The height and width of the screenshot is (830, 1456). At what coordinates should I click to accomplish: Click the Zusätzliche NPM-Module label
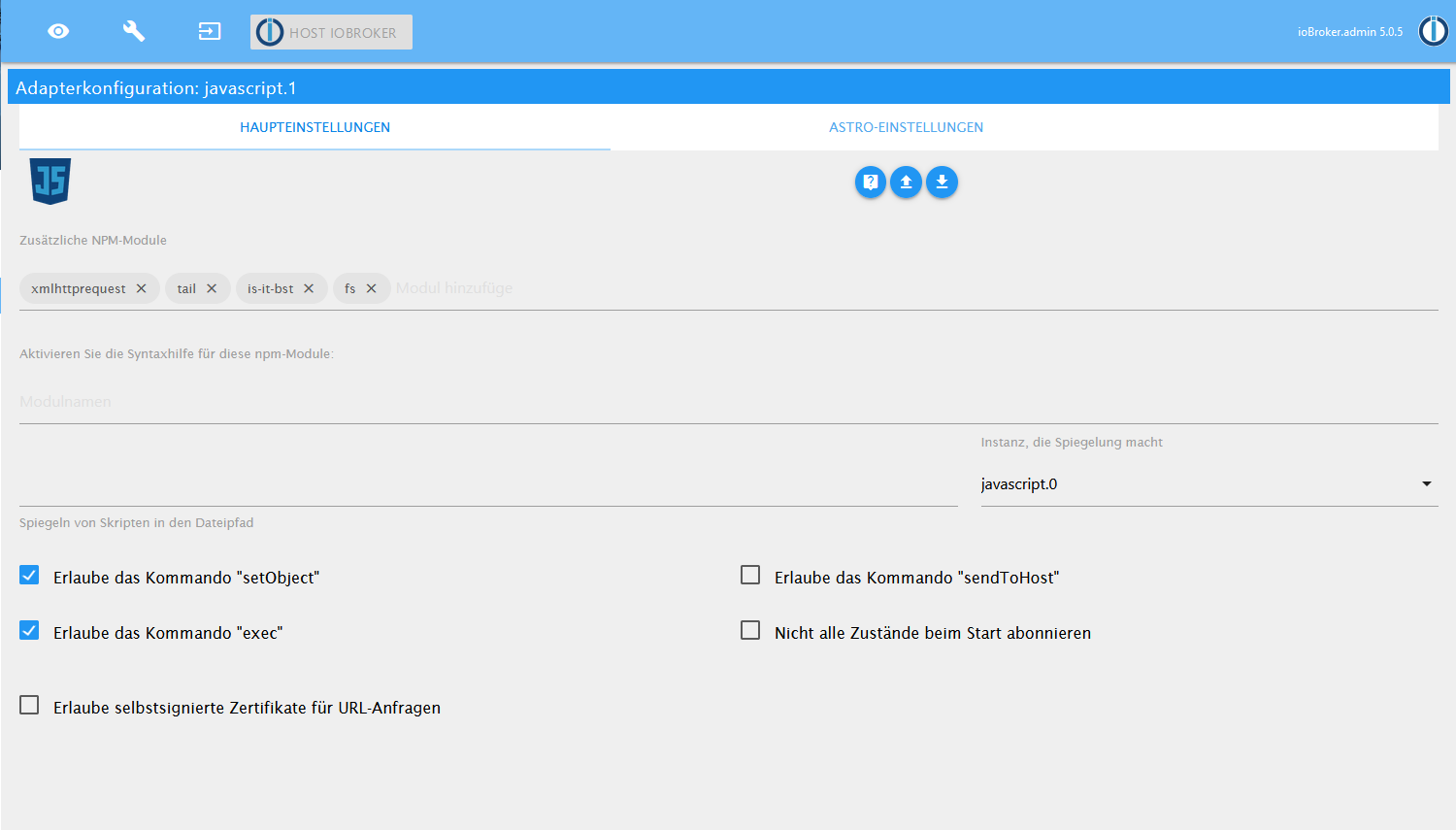93,240
